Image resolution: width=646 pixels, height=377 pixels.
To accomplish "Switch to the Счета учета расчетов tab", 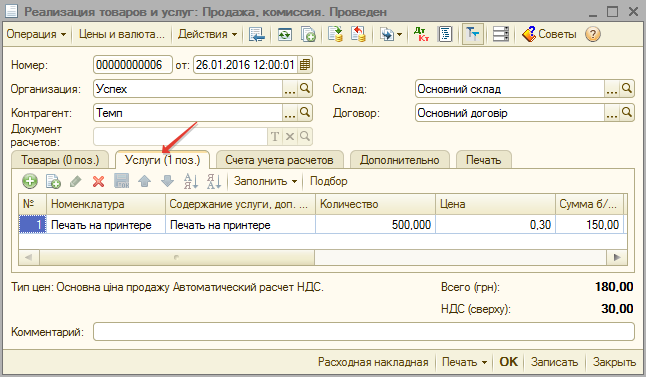I will tap(279, 160).
